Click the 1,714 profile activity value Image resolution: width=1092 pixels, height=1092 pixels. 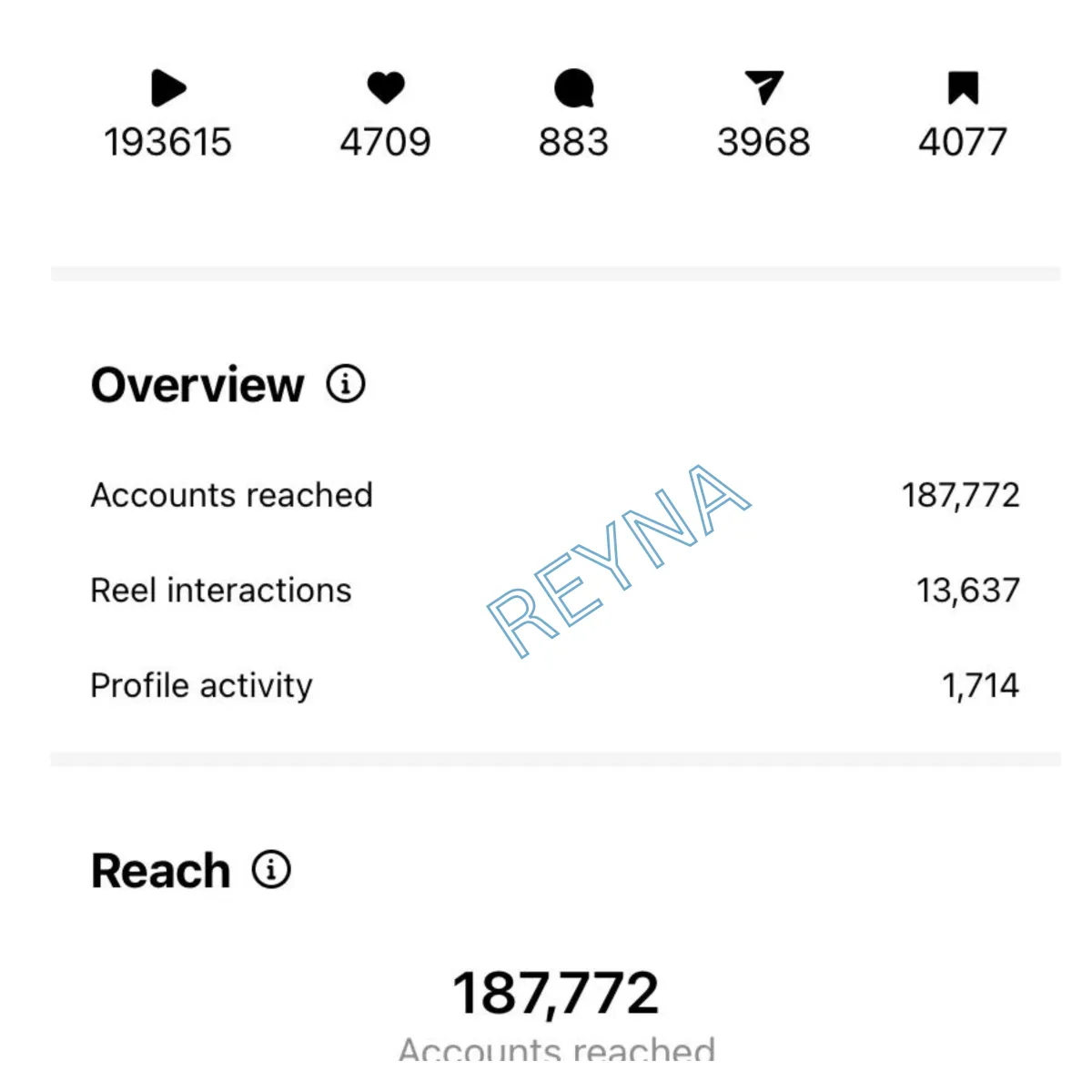(x=981, y=685)
